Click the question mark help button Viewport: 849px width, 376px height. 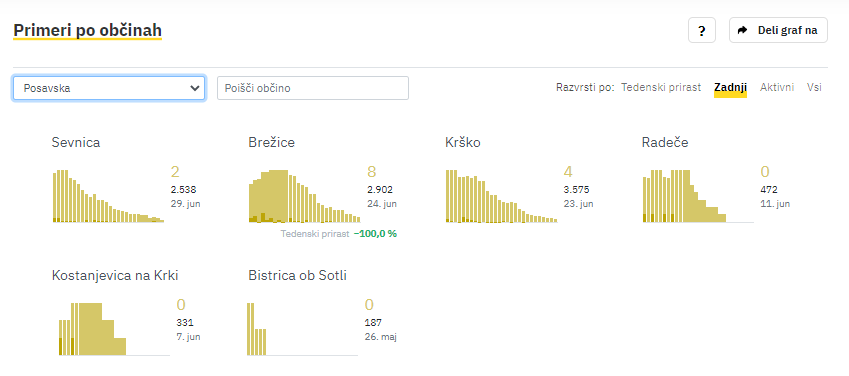click(x=702, y=30)
